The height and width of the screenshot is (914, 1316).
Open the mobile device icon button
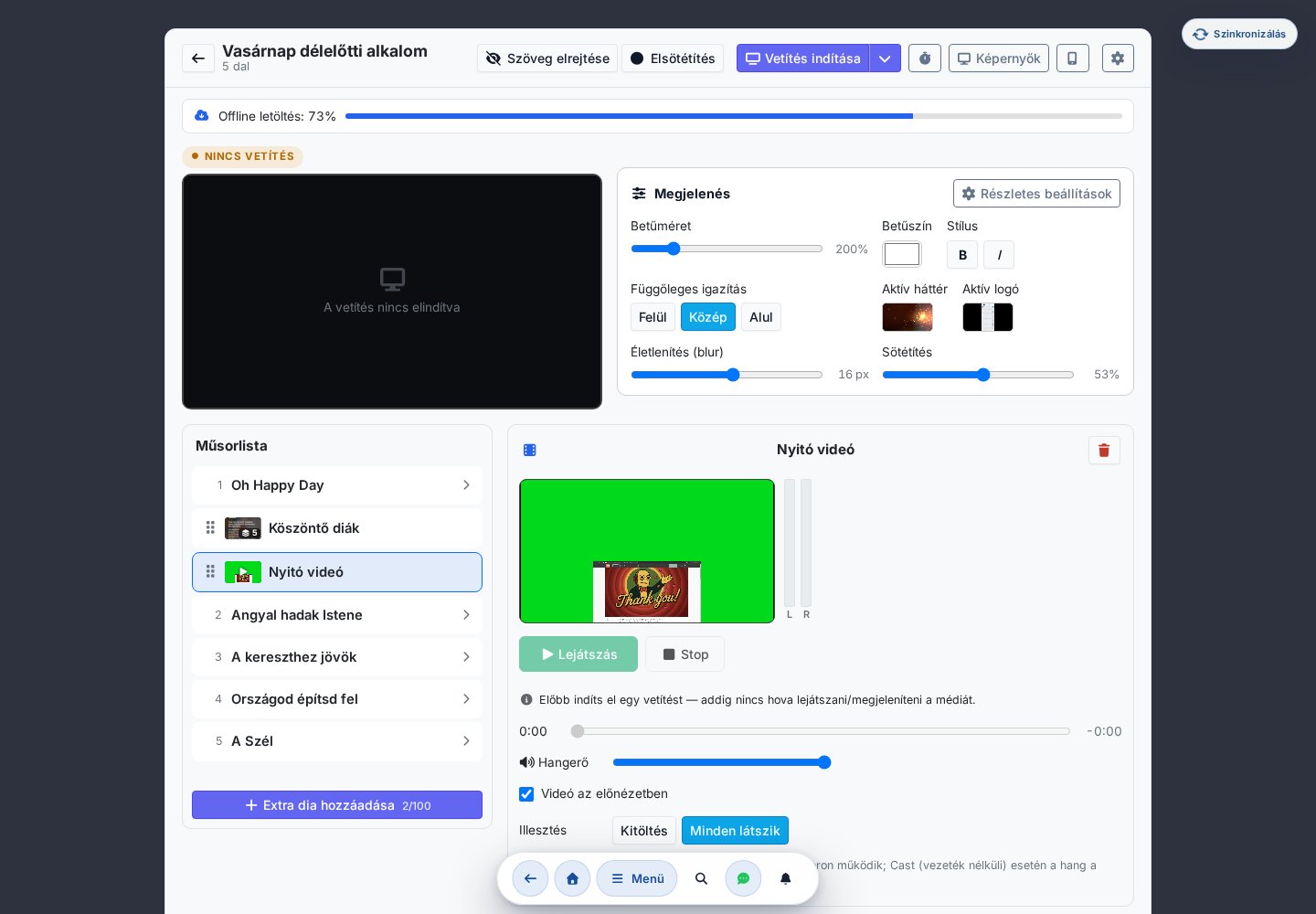pos(1073,58)
